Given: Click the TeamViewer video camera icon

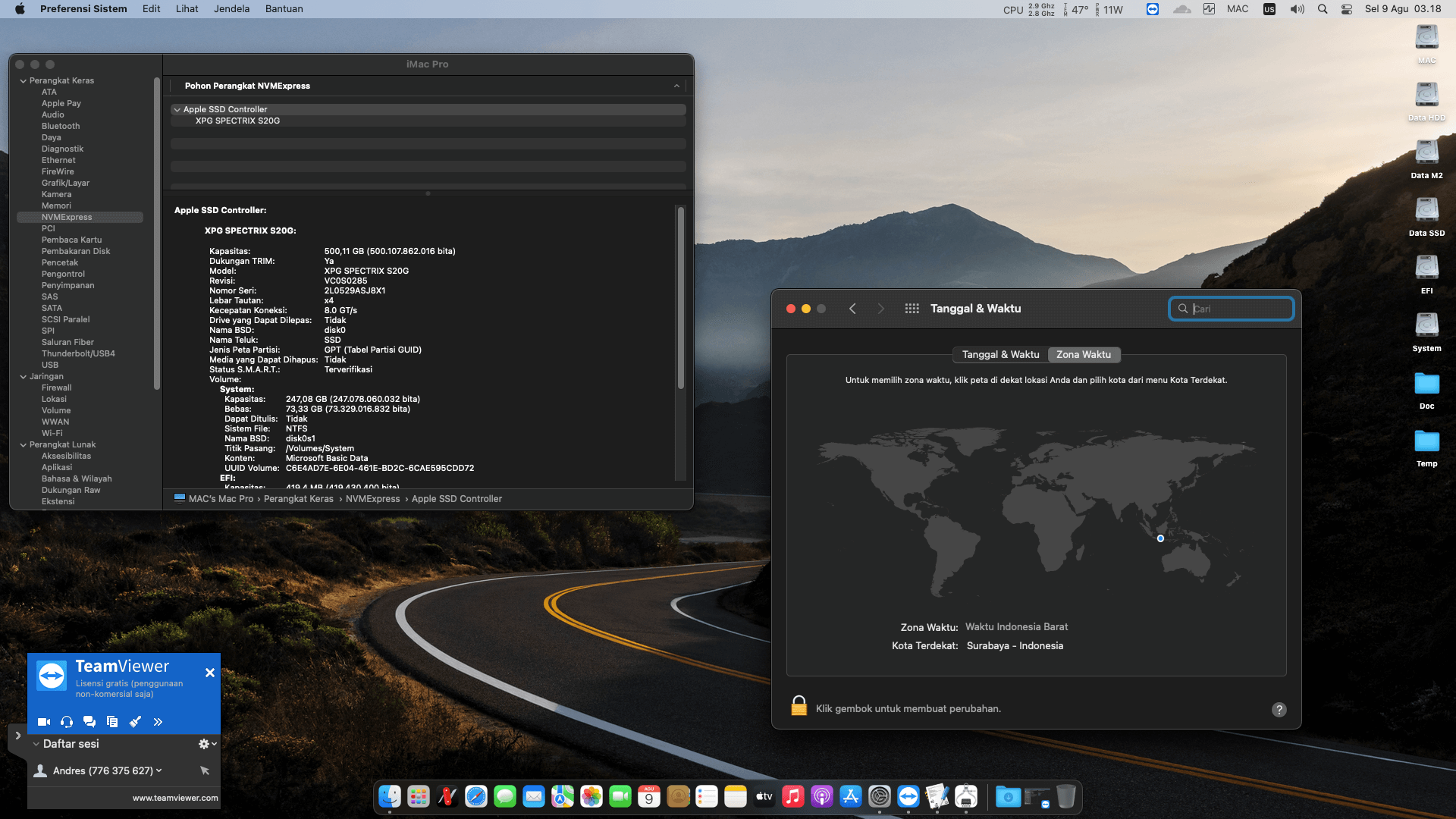Looking at the screenshot, I should (x=44, y=722).
